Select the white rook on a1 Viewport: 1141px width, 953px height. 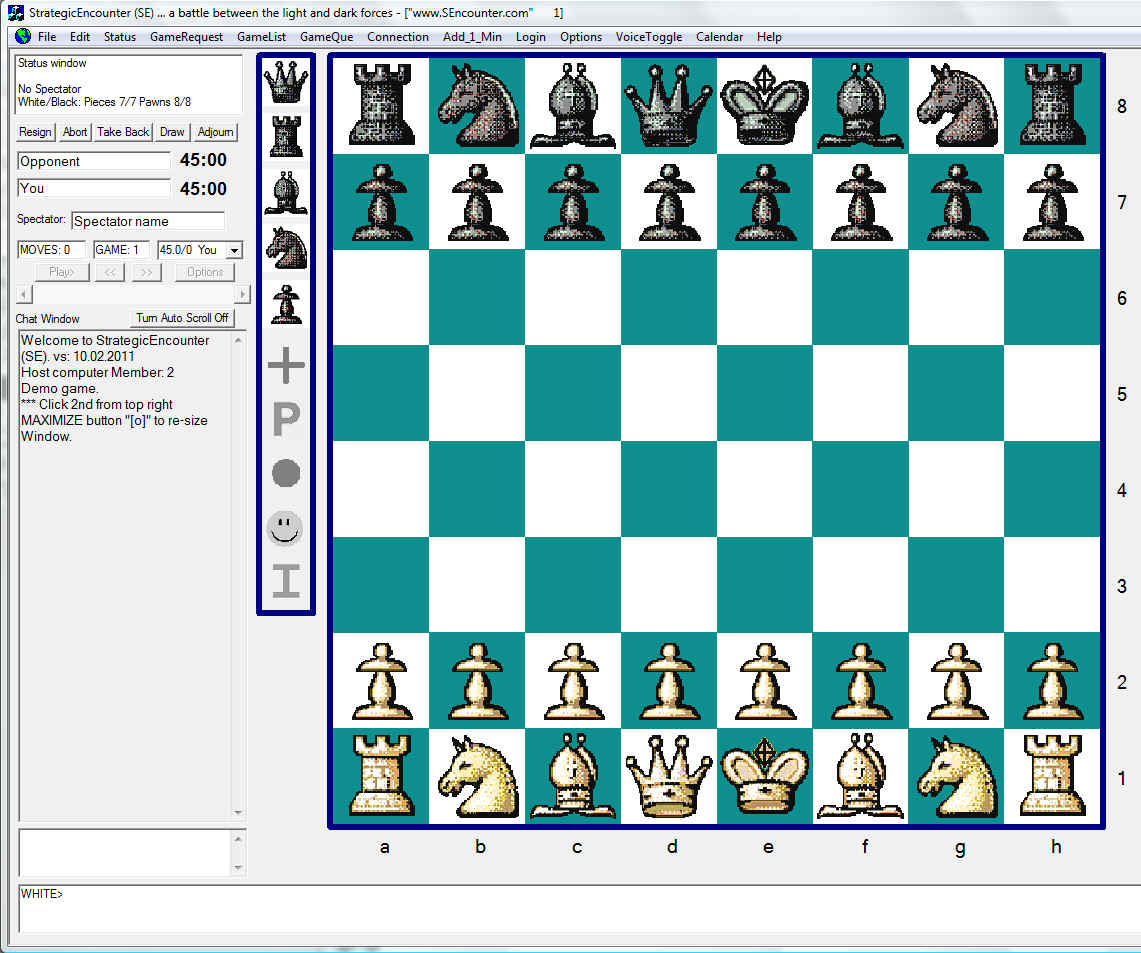click(x=381, y=775)
